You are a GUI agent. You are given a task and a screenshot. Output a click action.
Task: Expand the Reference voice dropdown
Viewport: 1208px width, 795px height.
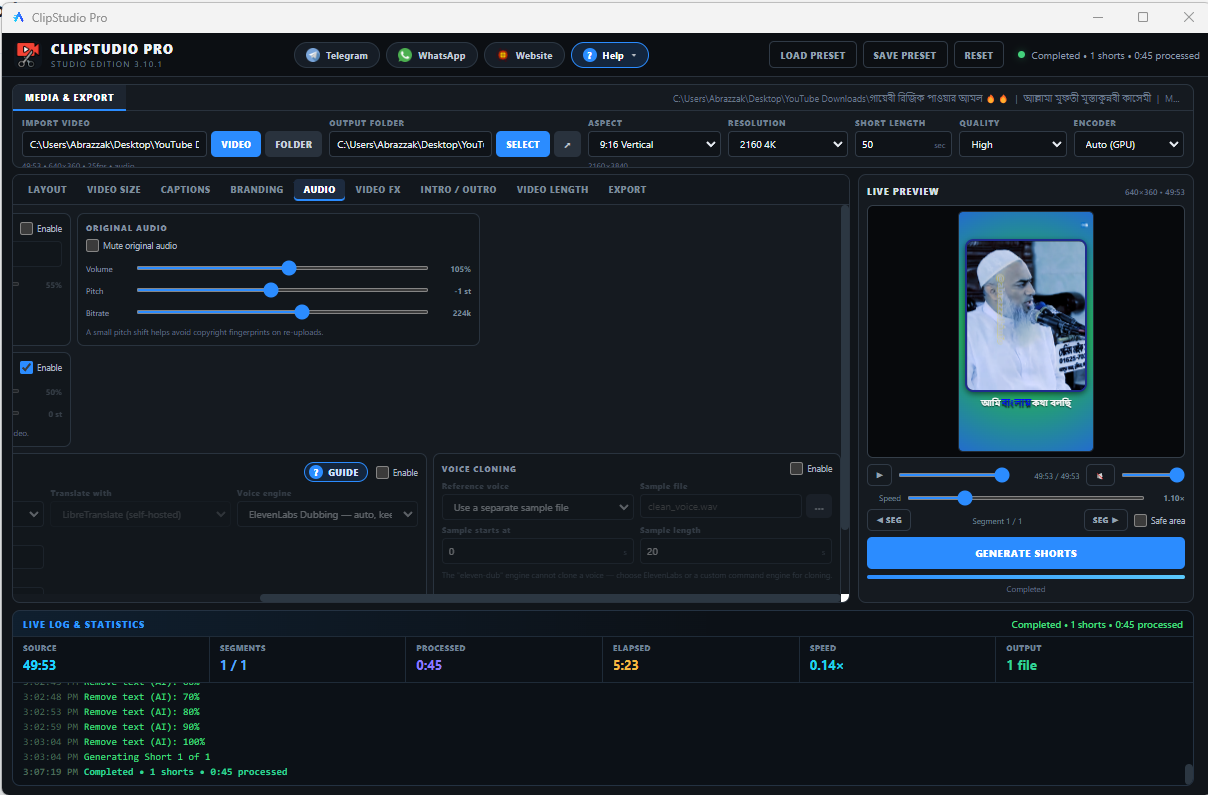pyautogui.click(x=537, y=507)
